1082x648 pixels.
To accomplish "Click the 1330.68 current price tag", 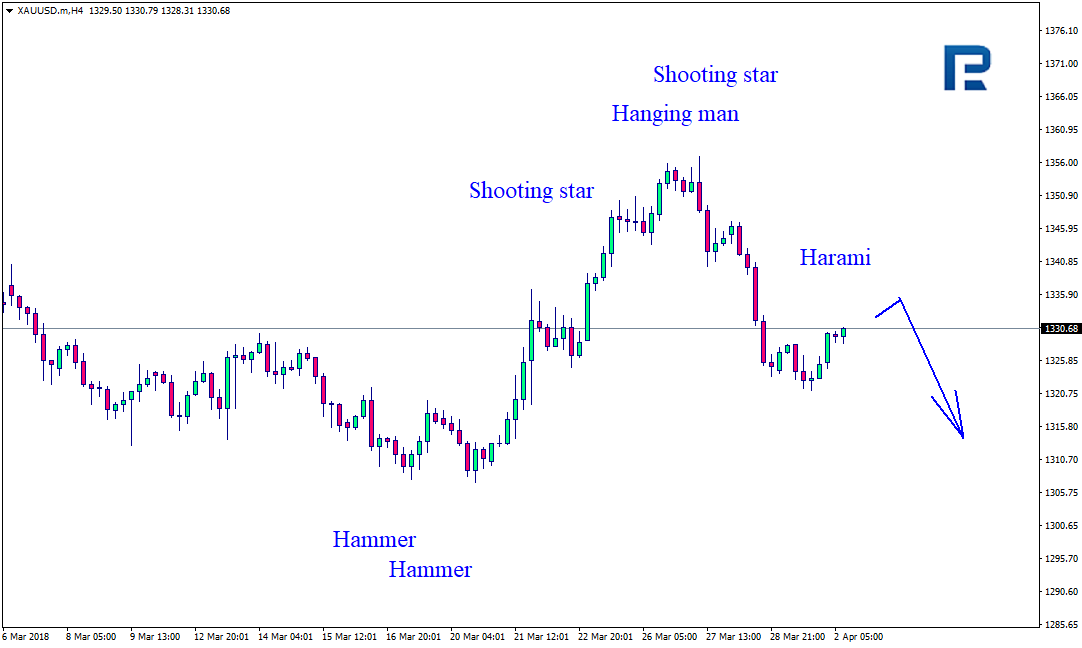I will tap(1061, 328).
